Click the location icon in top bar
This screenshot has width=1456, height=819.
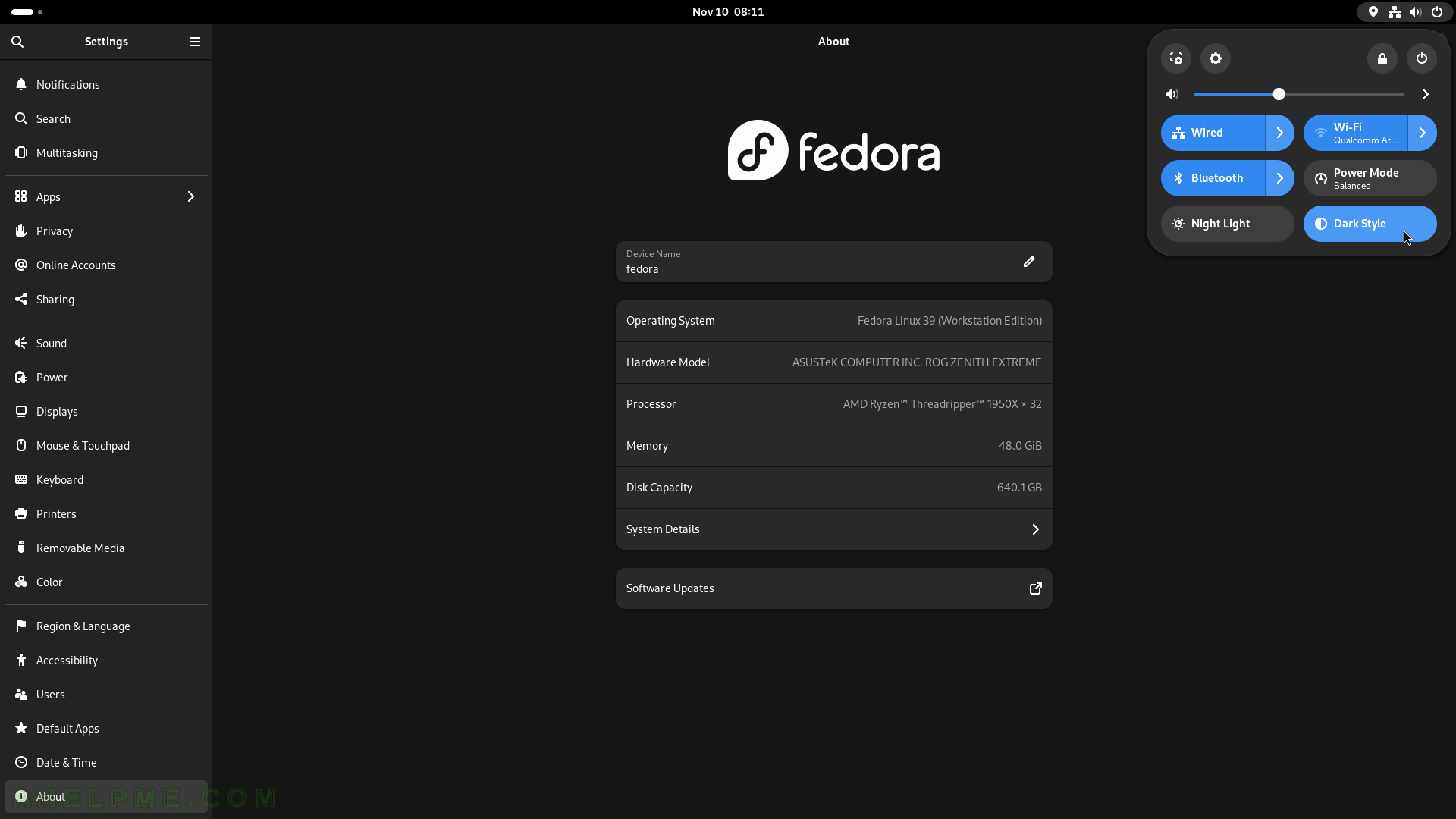coord(1373,12)
